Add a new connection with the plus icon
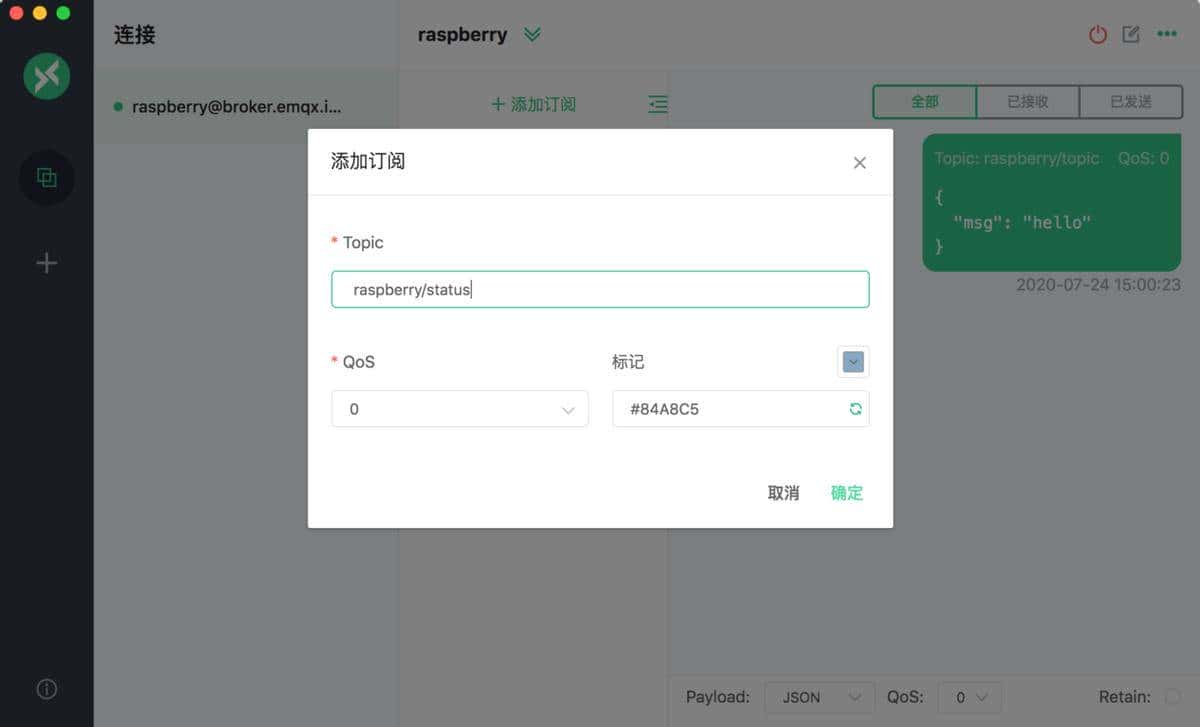Image resolution: width=1200 pixels, height=727 pixels. tap(46, 263)
